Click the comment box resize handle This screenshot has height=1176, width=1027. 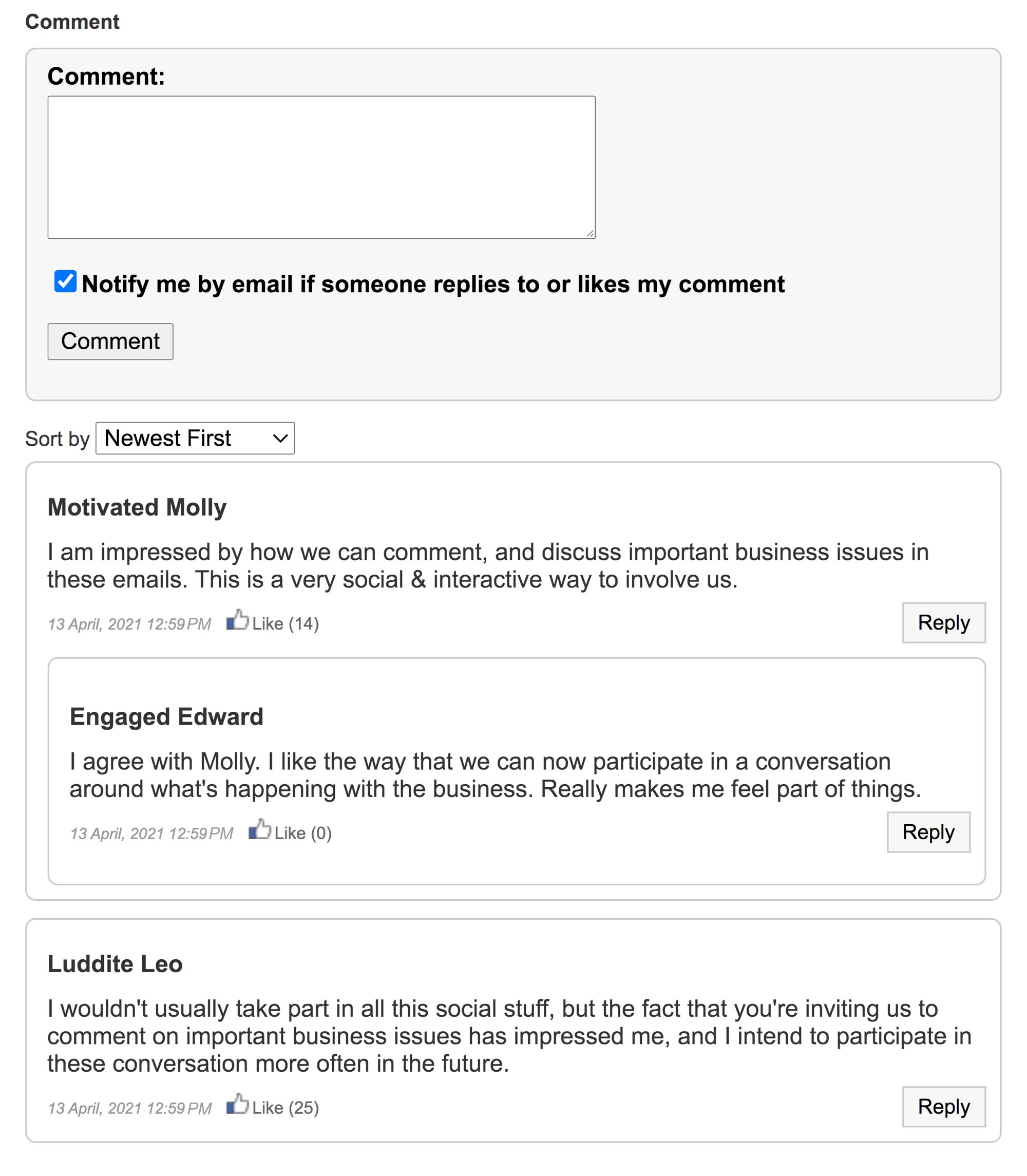click(589, 233)
